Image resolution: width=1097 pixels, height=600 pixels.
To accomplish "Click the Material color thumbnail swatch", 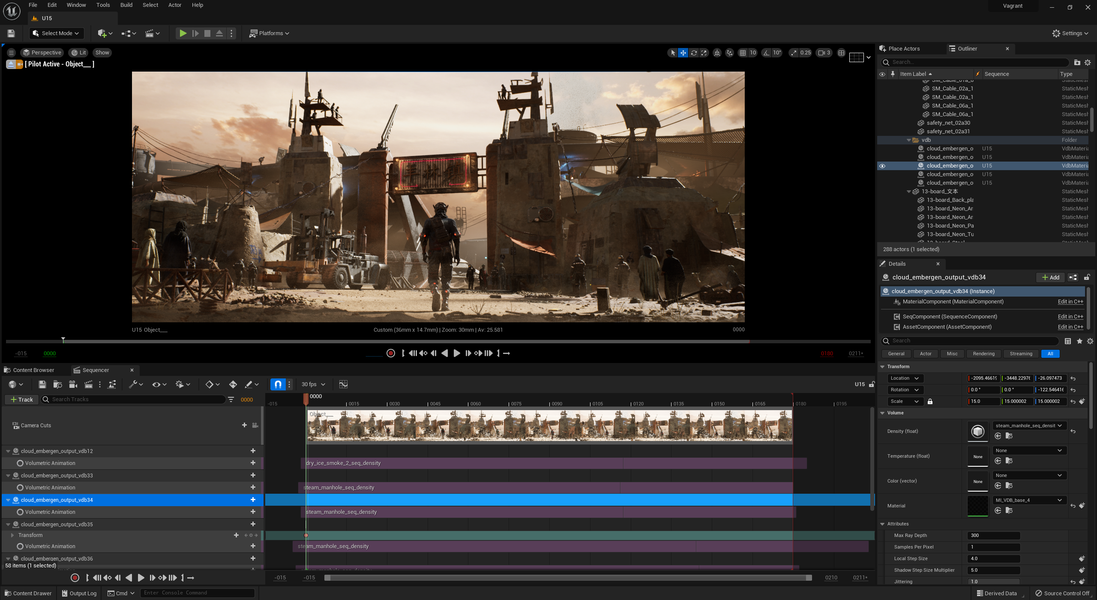I will point(977,506).
